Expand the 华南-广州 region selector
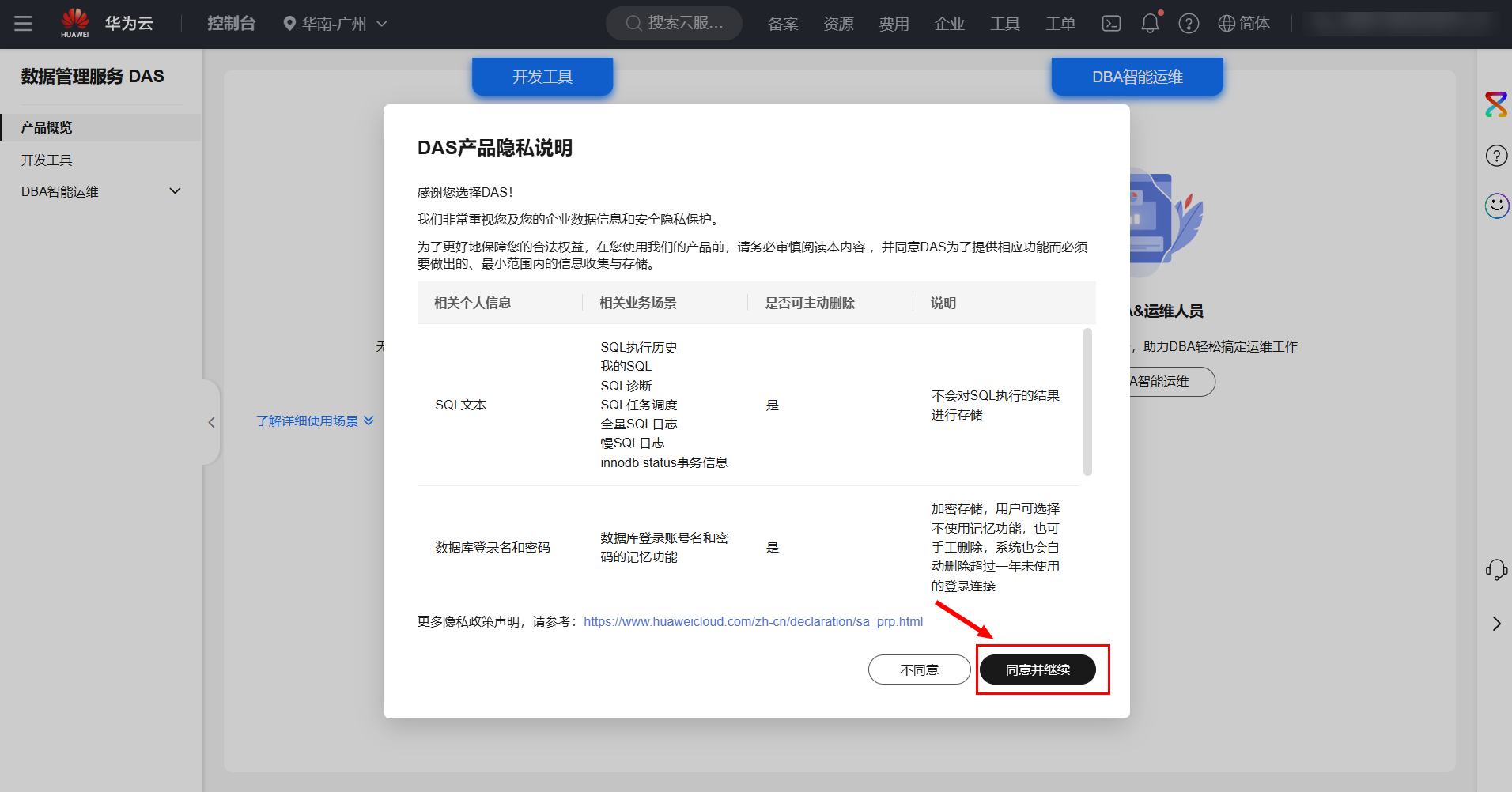 [x=335, y=24]
